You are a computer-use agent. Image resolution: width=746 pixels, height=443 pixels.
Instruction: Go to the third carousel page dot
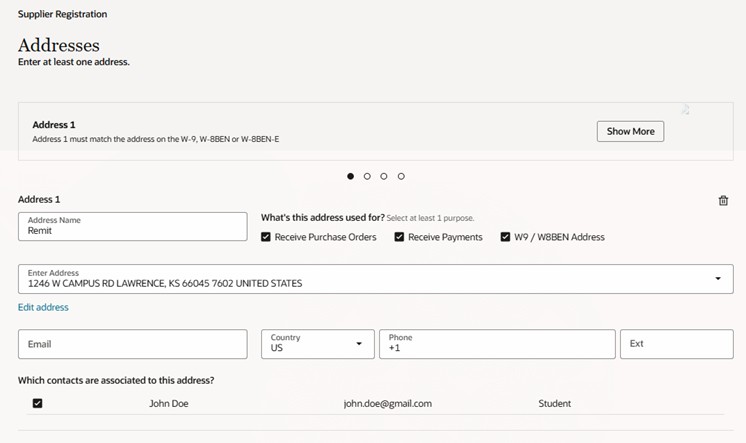(x=384, y=176)
